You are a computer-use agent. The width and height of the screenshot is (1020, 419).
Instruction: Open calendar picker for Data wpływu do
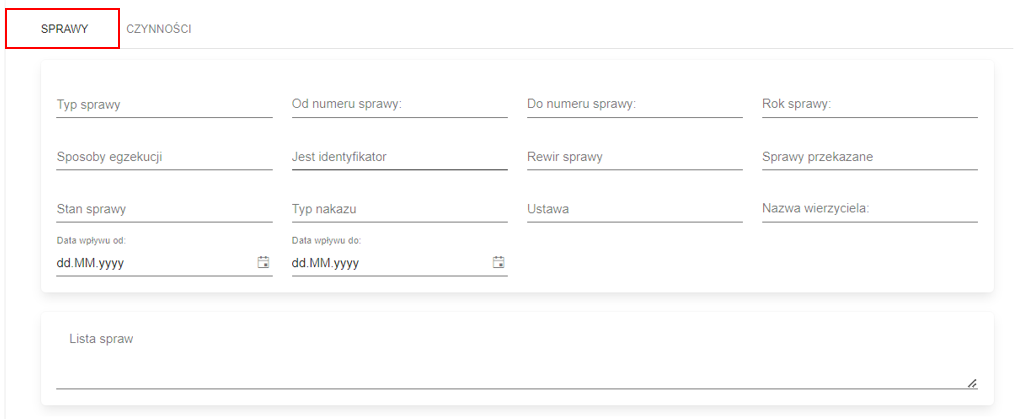(x=499, y=263)
